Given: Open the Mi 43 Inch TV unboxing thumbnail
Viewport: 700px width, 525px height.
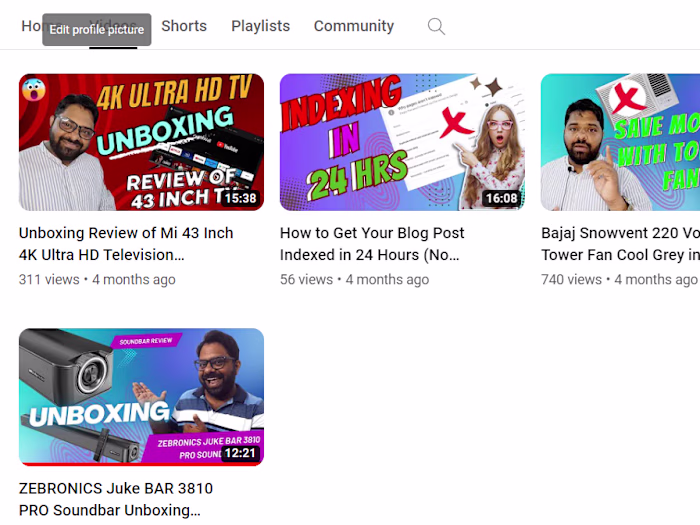Looking at the screenshot, I should click(141, 142).
